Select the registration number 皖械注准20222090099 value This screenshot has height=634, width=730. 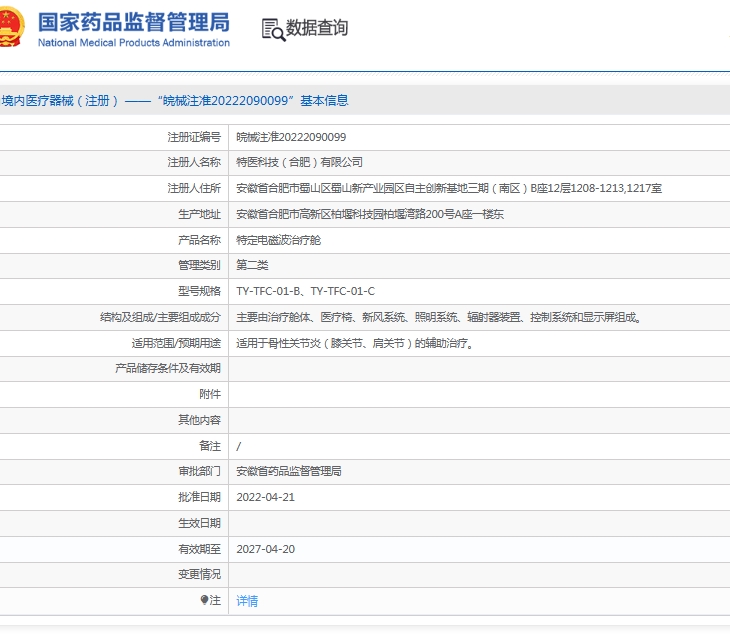click(x=291, y=137)
